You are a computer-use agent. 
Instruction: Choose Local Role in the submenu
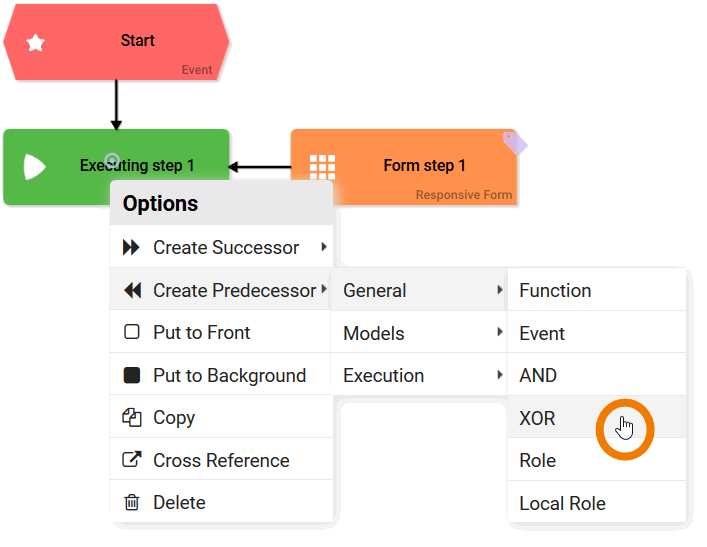click(562, 503)
